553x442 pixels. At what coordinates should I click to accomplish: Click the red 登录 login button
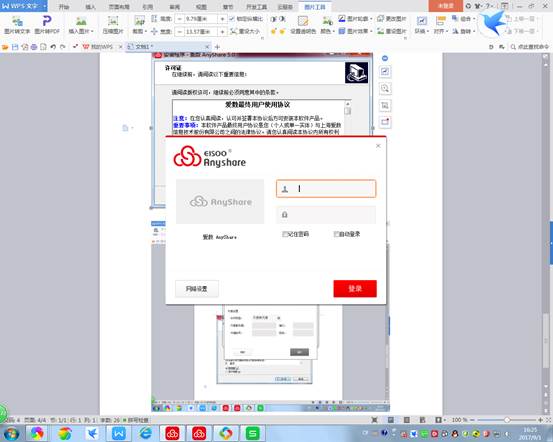pos(355,289)
